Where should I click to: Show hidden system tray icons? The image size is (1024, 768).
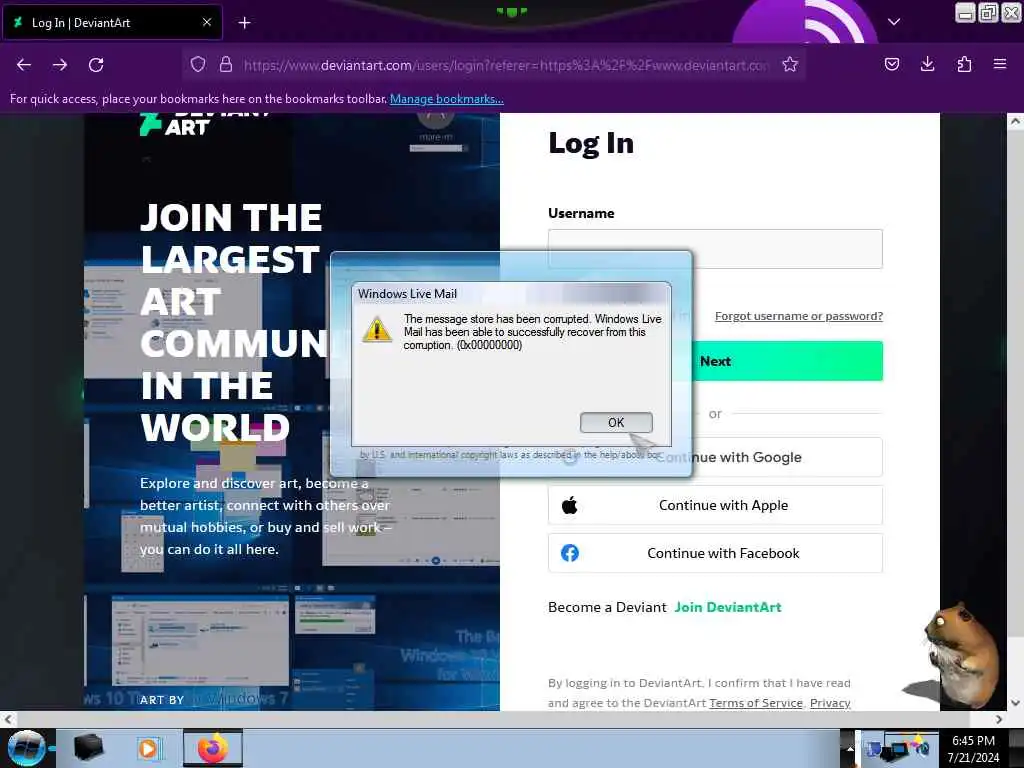click(x=850, y=748)
